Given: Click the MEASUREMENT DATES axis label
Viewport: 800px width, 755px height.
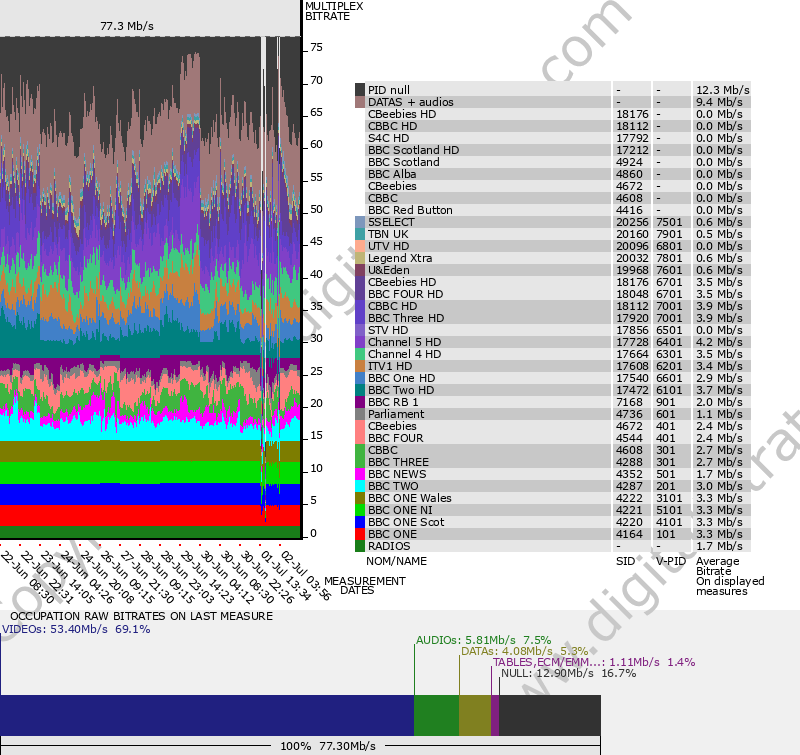Looking at the screenshot, I should click(365, 586).
